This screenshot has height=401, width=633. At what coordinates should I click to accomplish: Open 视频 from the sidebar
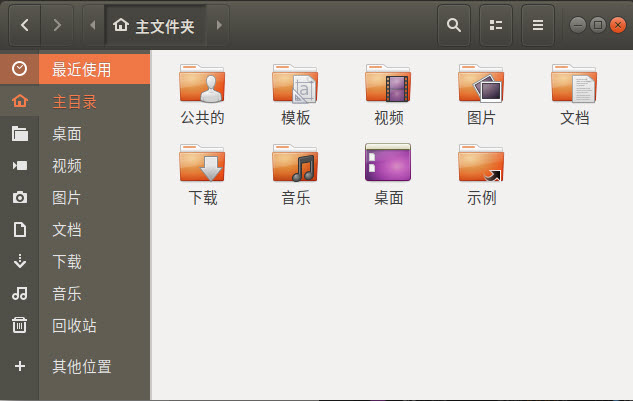(75, 166)
